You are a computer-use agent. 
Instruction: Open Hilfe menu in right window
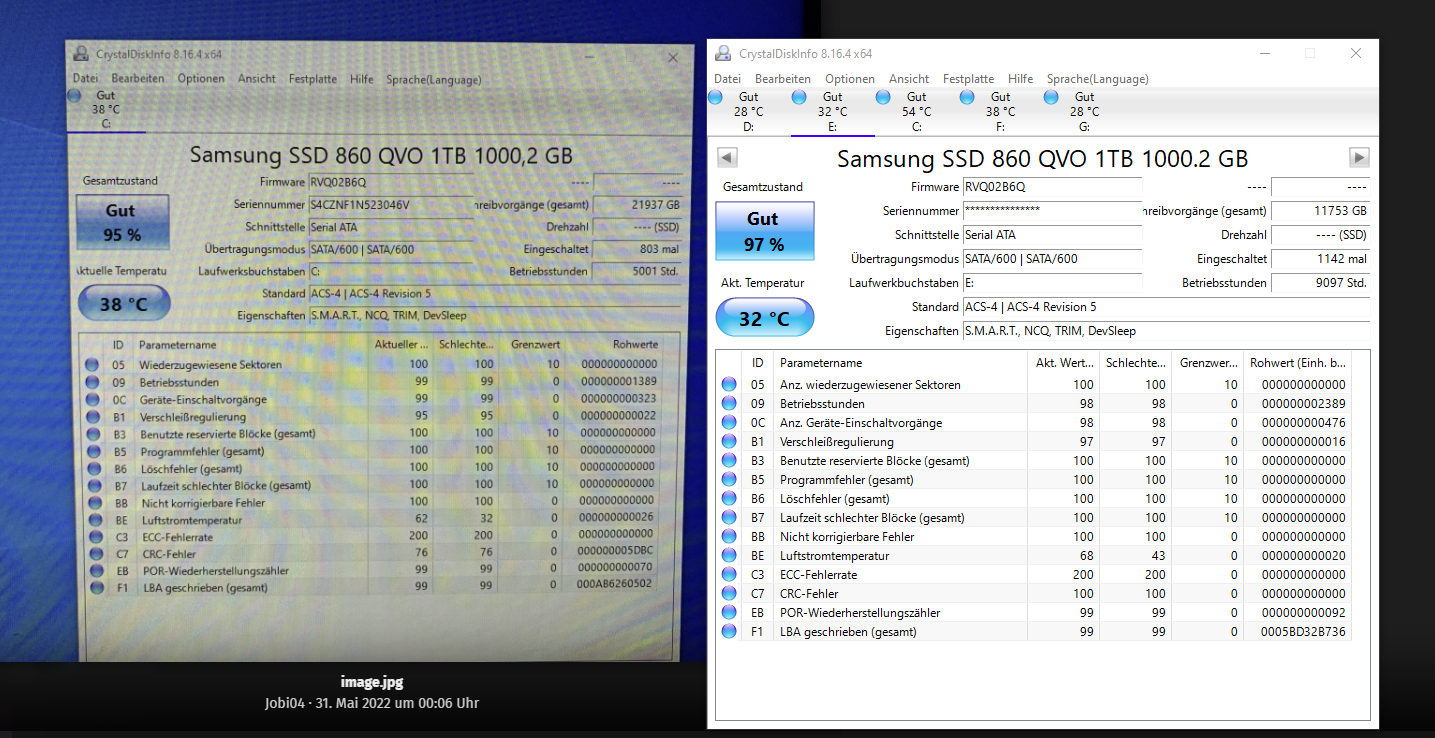click(x=1021, y=79)
